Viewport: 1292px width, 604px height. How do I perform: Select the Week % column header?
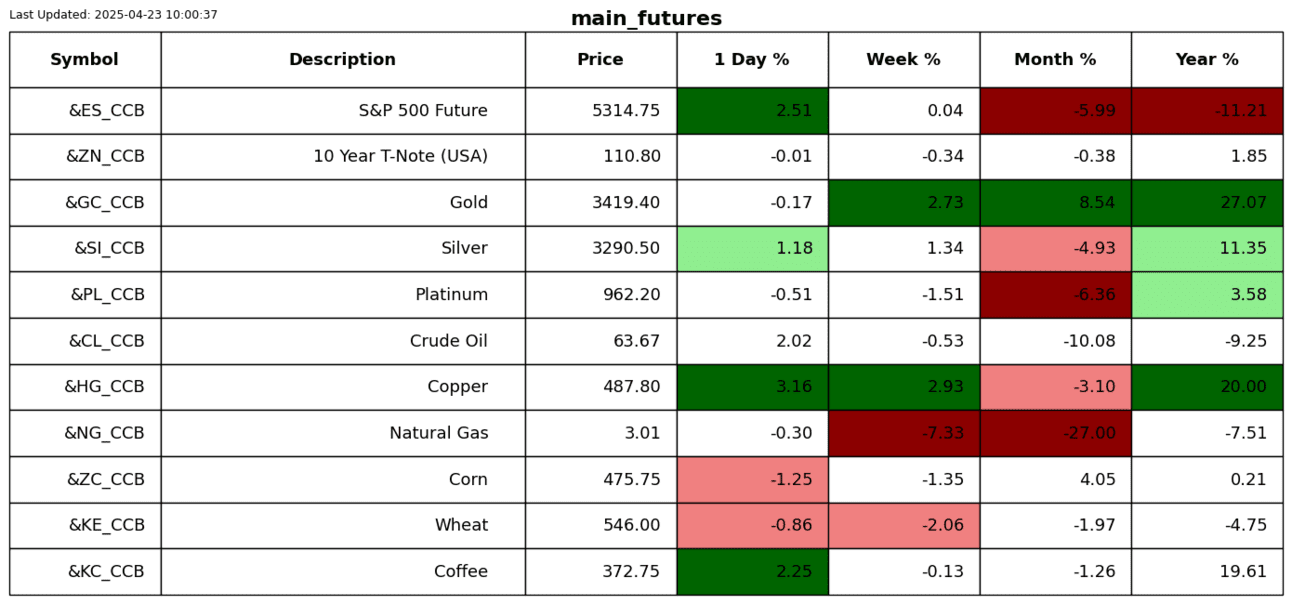click(x=903, y=60)
